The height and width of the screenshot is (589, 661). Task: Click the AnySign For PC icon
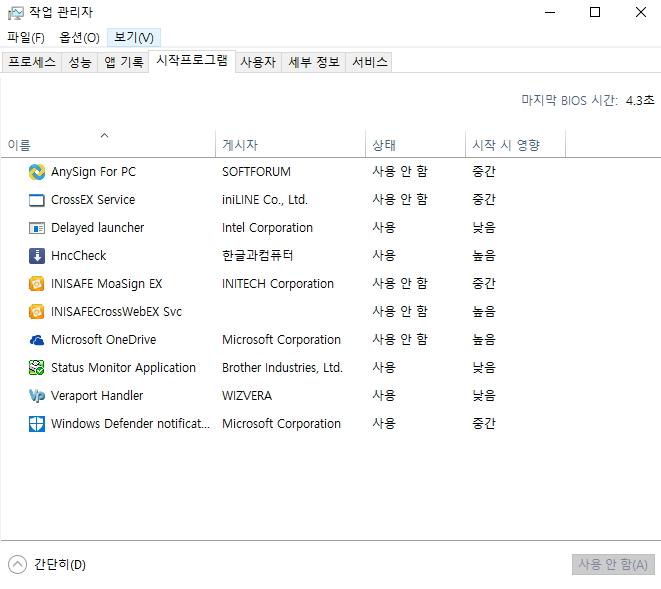37,172
